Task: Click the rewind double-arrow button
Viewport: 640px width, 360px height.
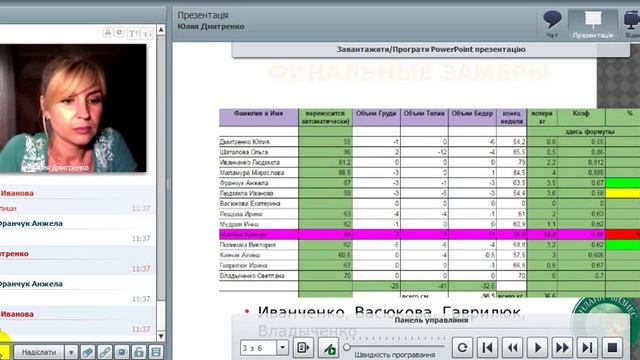Action: tap(513, 348)
